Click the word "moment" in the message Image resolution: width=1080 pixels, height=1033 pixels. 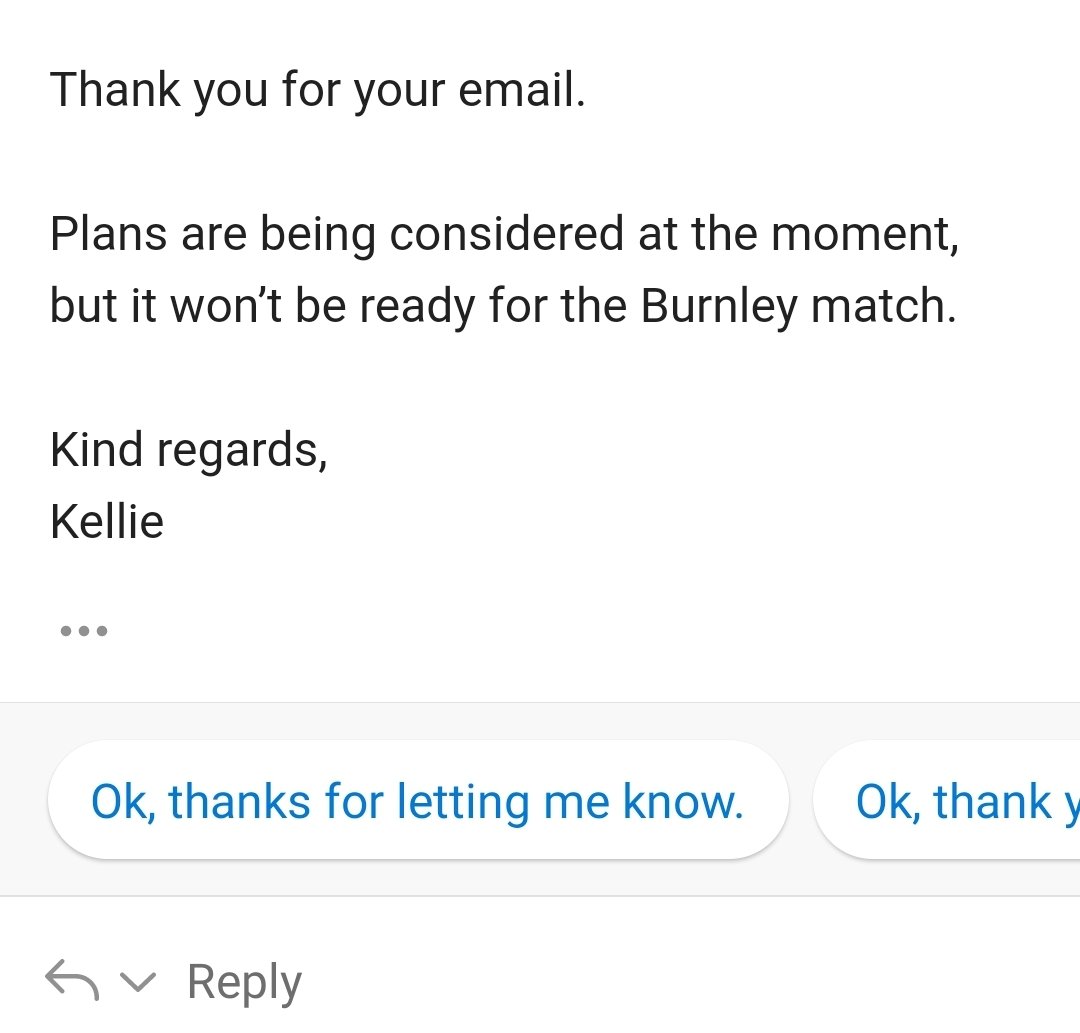[862, 235]
